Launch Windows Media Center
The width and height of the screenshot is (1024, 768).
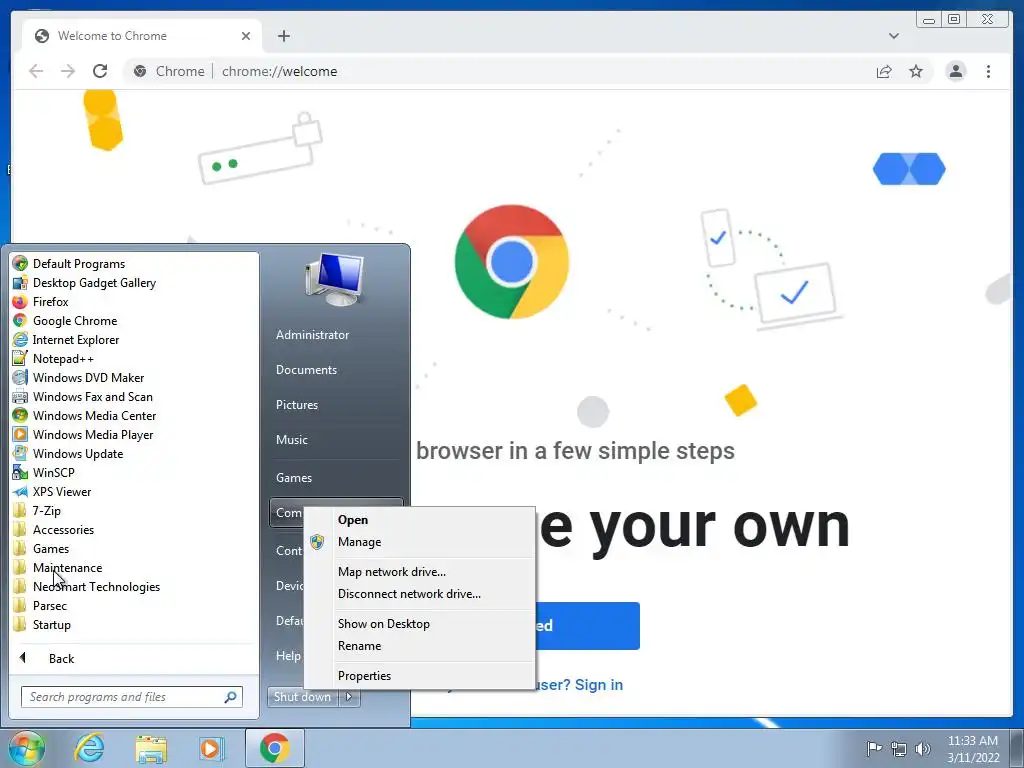tap(84, 415)
